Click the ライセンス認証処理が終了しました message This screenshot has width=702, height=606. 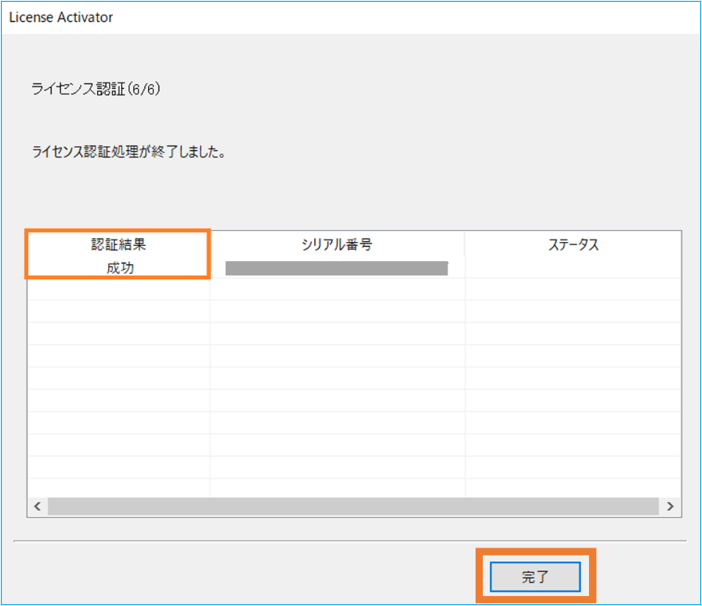127,155
